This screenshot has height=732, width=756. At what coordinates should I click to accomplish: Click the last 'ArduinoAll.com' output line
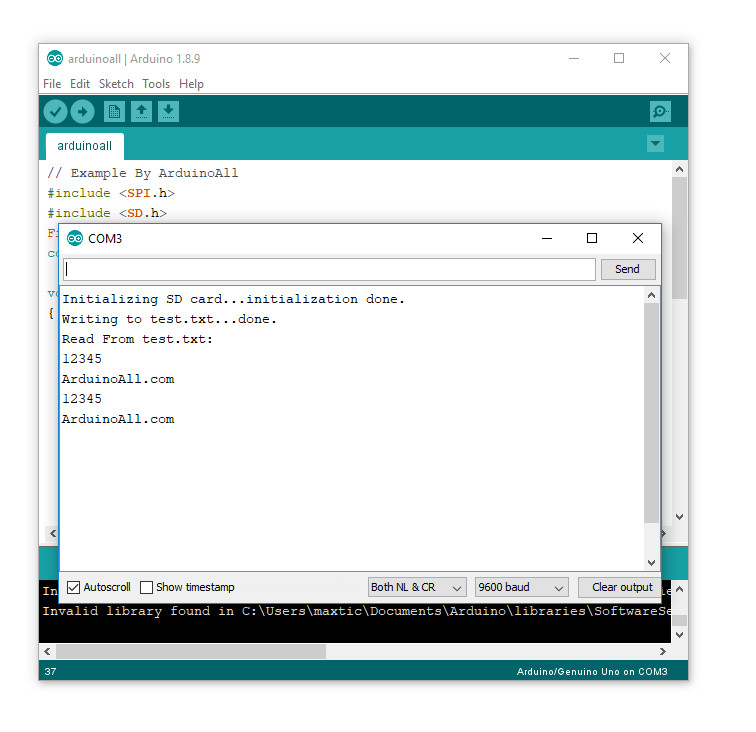tap(118, 419)
